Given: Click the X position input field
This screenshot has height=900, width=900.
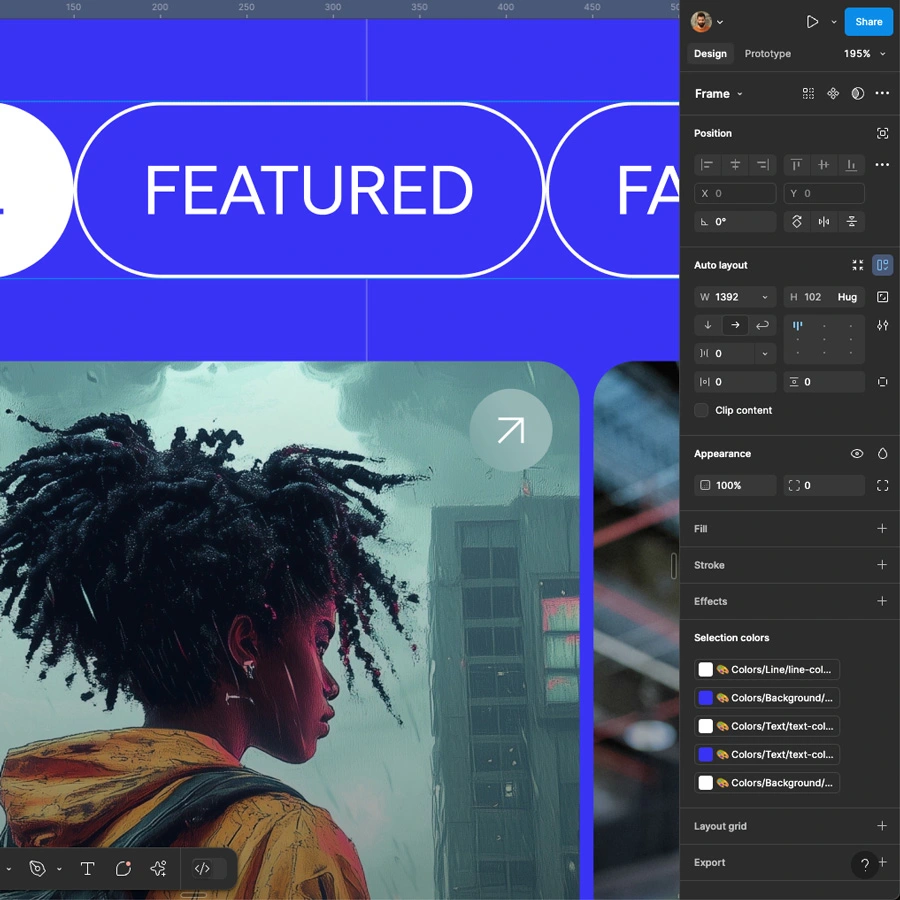Looking at the screenshot, I should [735, 193].
